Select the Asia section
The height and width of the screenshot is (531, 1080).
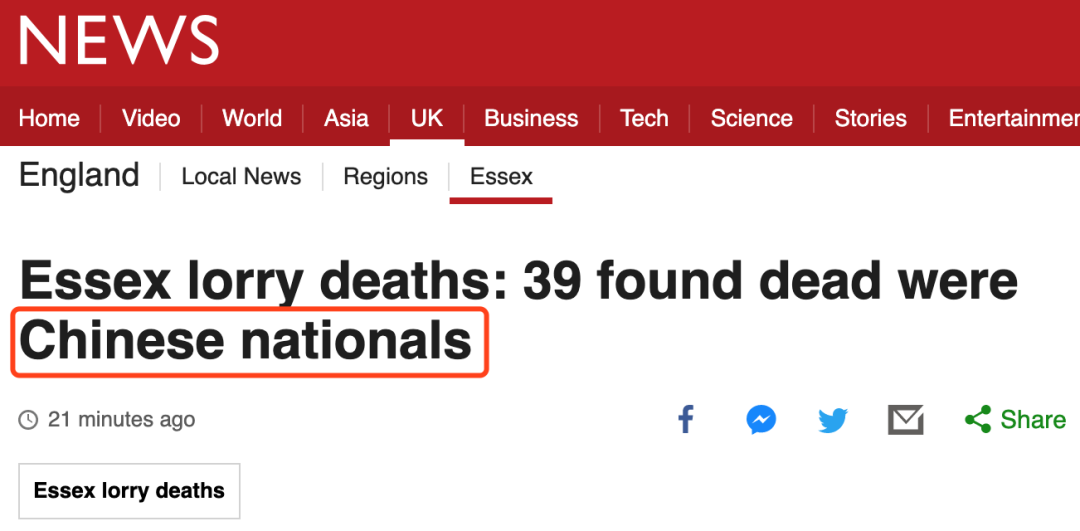tap(346, 118)
